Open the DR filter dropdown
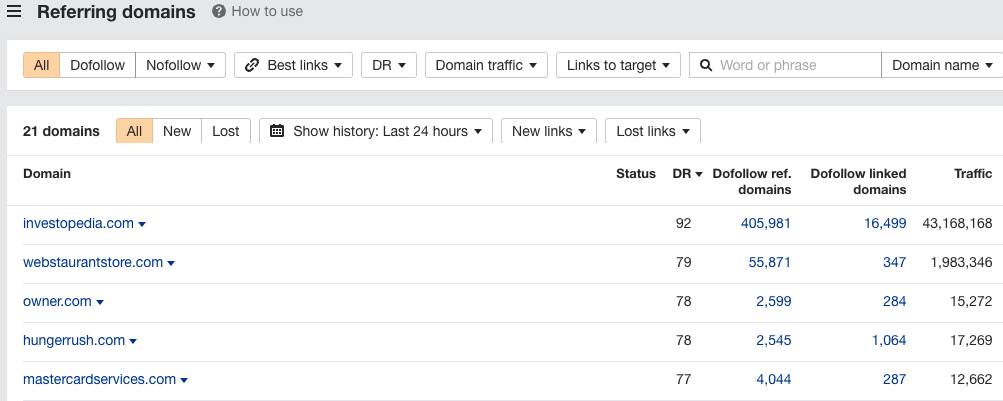 [x=389, y=65]
